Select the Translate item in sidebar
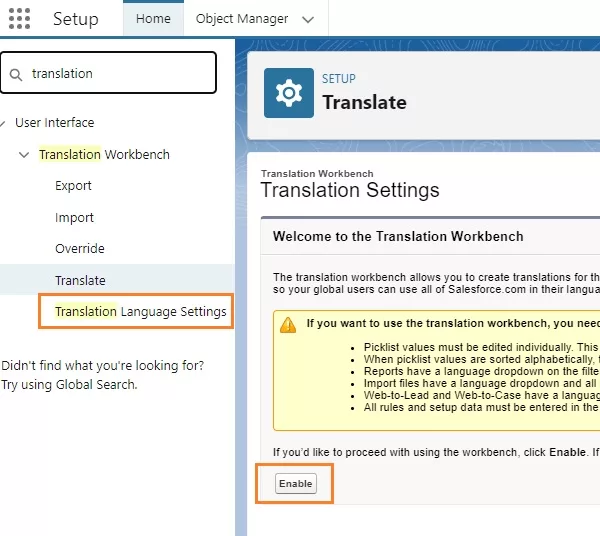The image size is (600, 536). pyautogui.click(x=80, y=281)
